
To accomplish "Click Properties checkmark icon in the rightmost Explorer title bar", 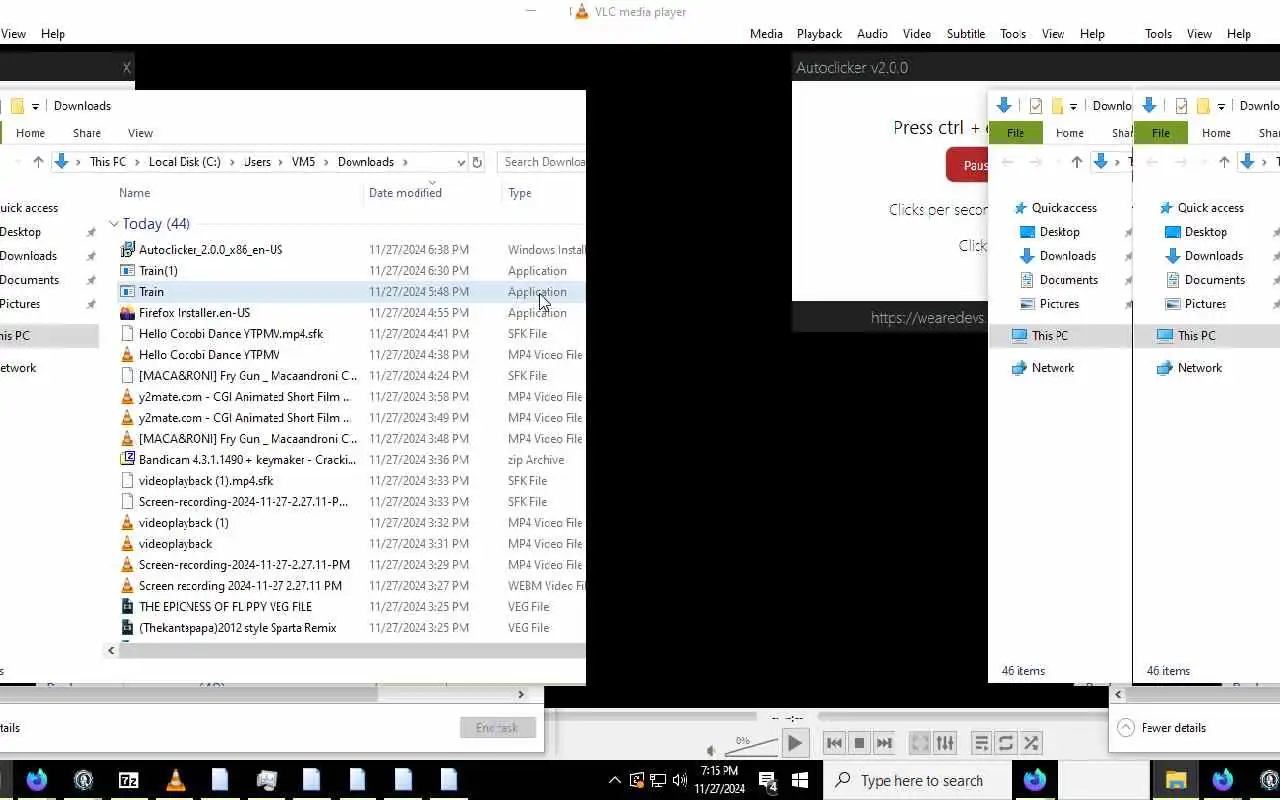I will pos(1181,106).
